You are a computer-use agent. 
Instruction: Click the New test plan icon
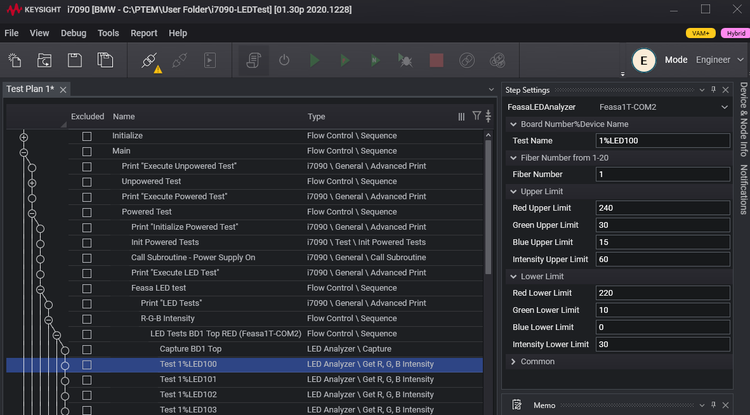pos(14,61)
